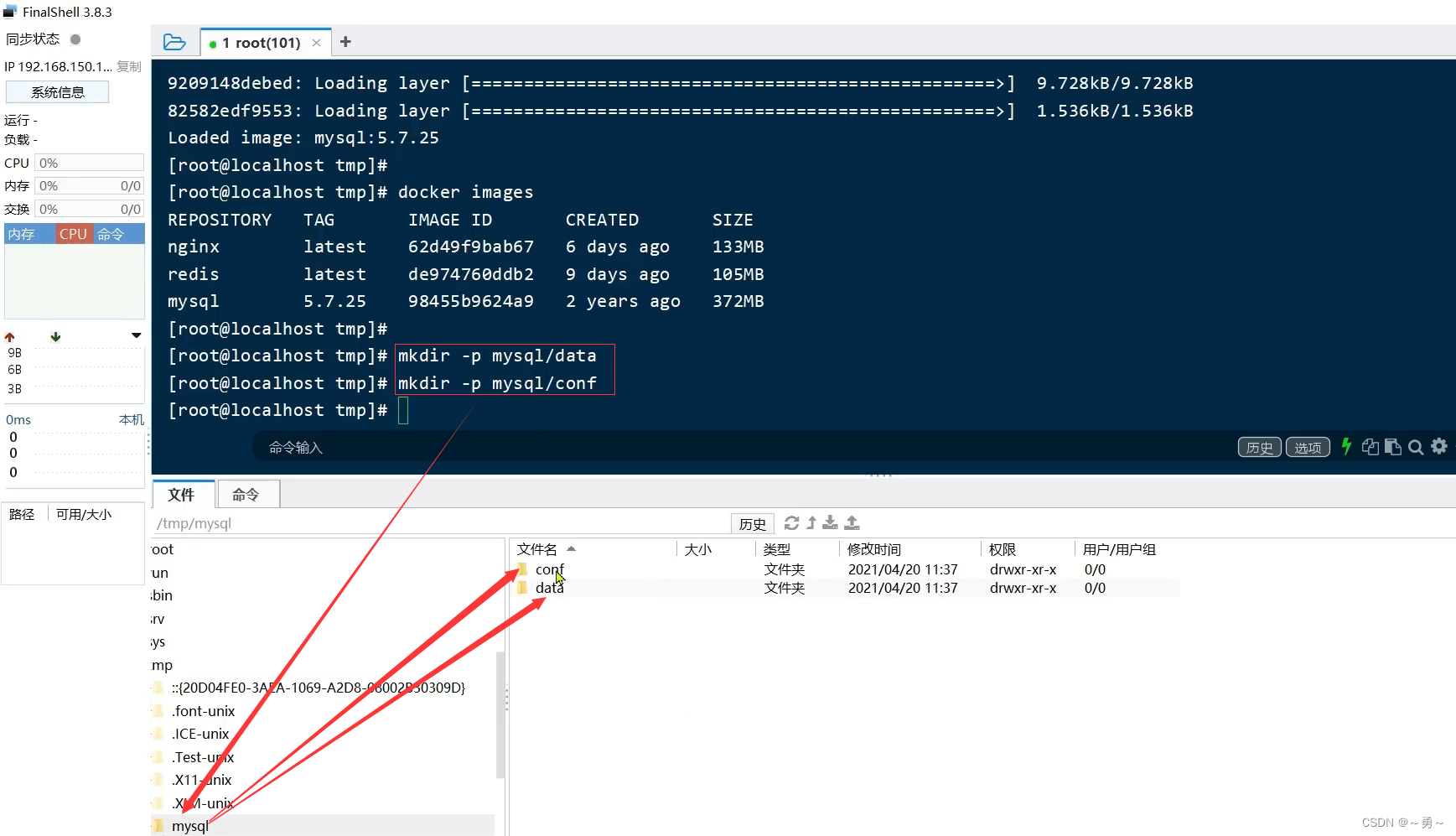Click the conf row drwxr-xr-x permissions
The height and width of the screenshot is (836, 1456).
[1023, 569]
